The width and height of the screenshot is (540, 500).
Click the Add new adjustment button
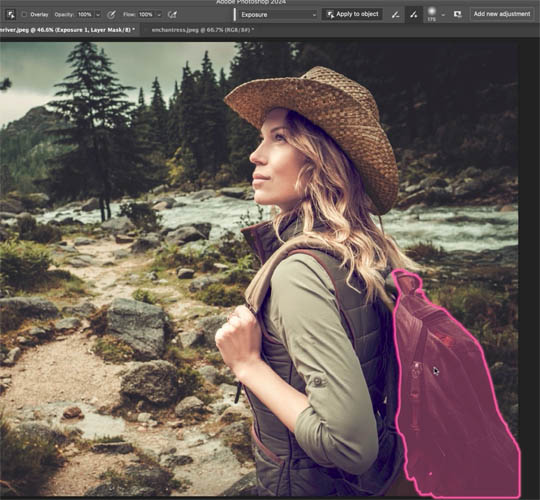(502, 14)
